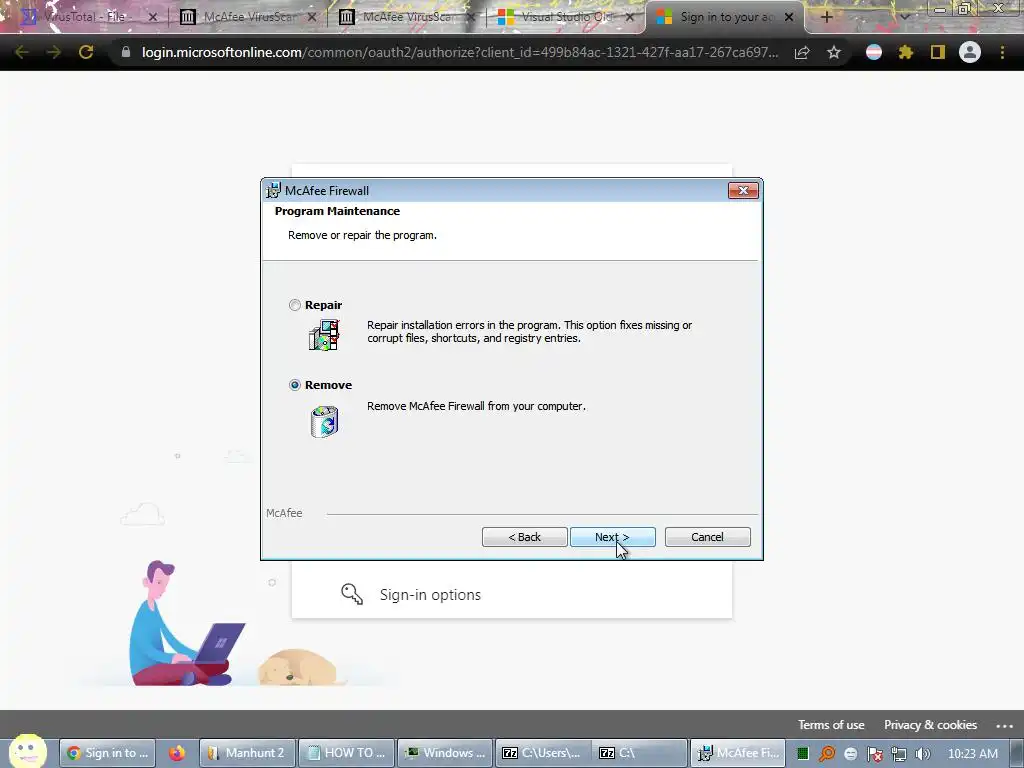
Task: Click the network tray icon
Action: [899, 754]
